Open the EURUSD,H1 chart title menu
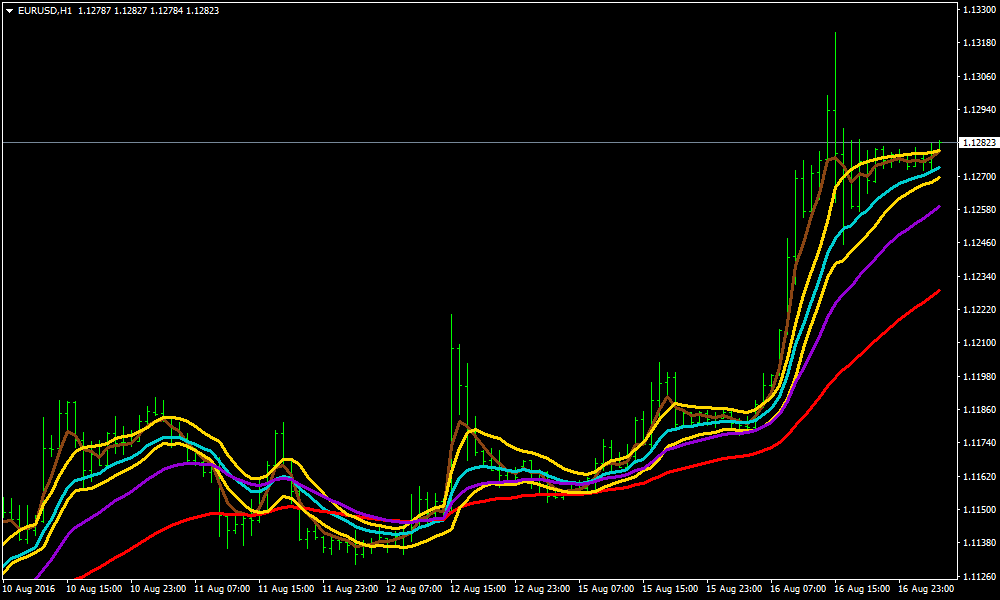1000x600 pixels. tap(45, 9)
